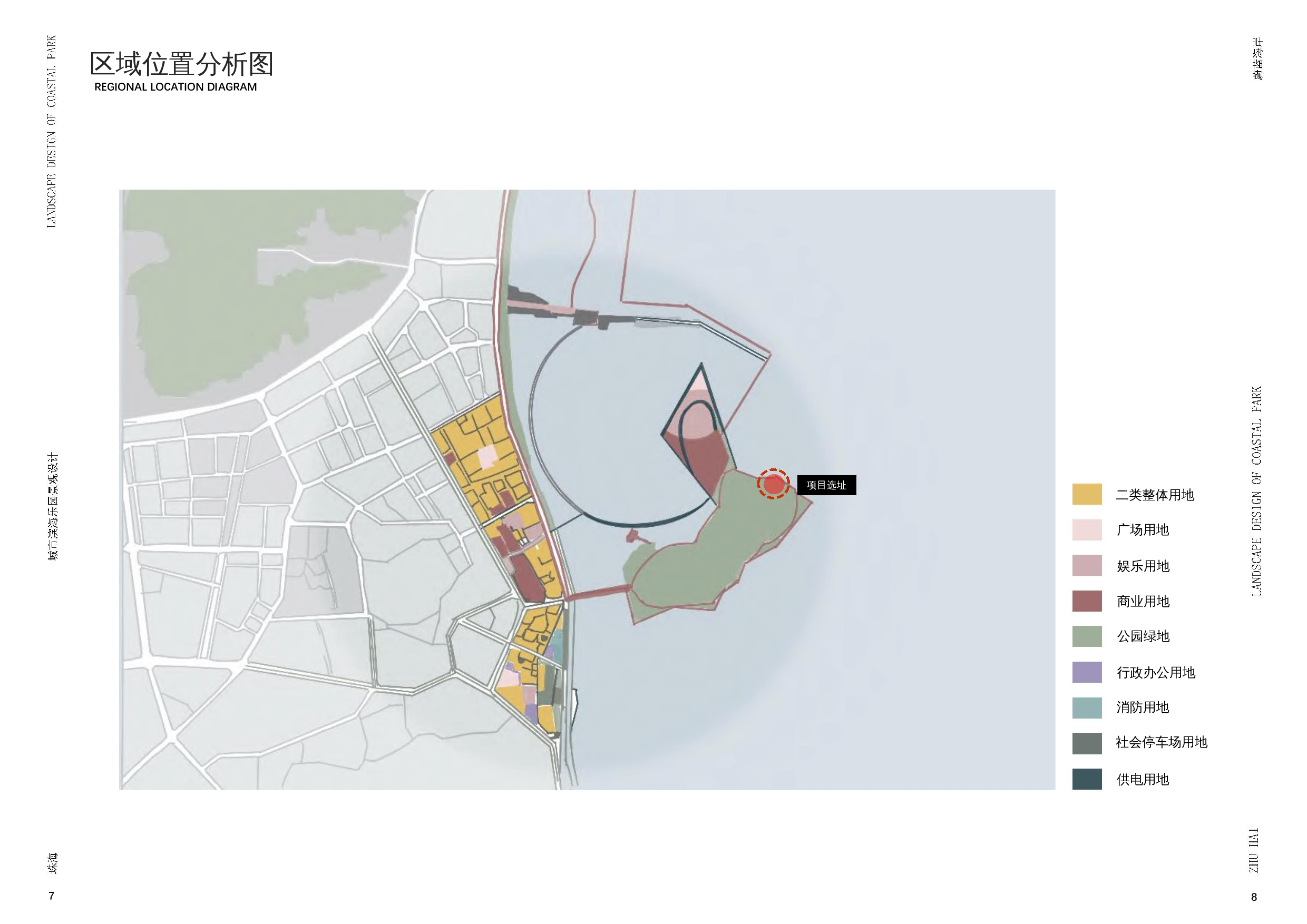
Task: Click the REGIONAL LOCATION DIAGRAM subtitle
Action: (x=175, y=87)
